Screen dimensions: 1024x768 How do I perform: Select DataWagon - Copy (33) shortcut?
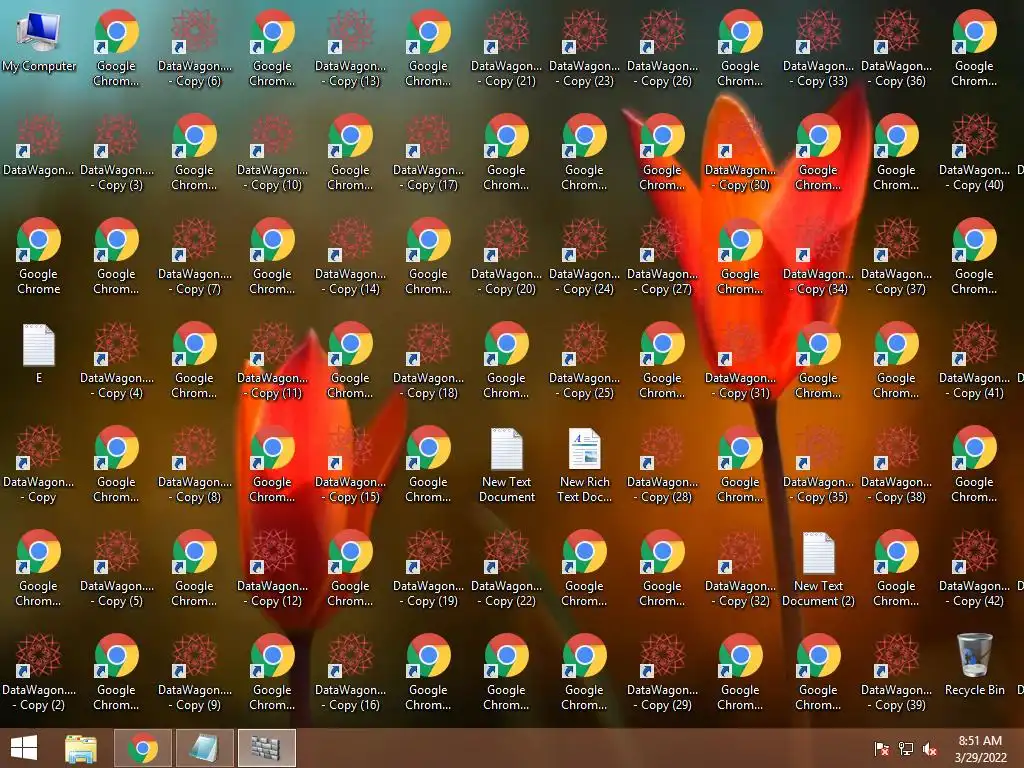click(818, 49)
